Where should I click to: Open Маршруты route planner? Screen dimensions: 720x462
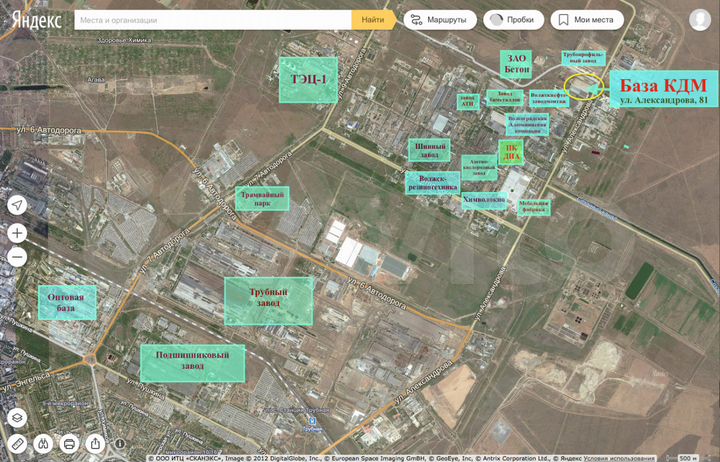tap(440, 19)
